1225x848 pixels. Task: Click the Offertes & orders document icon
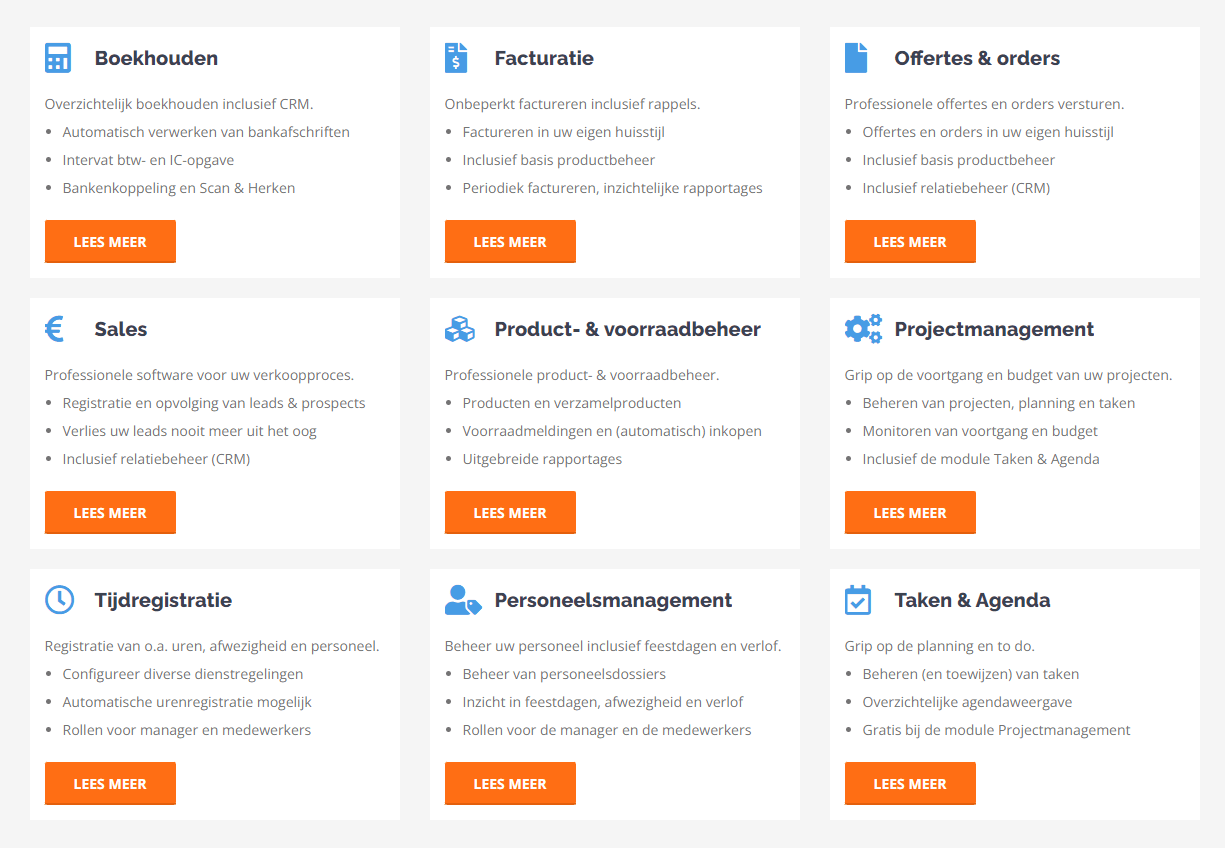coord(857,57)
